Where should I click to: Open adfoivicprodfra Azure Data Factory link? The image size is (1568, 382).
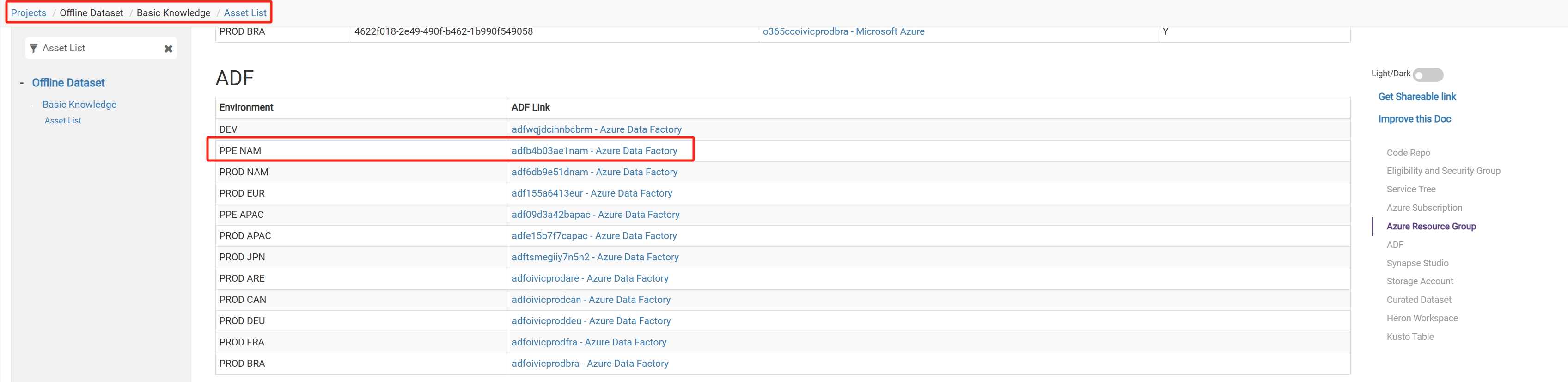point(589,343)
